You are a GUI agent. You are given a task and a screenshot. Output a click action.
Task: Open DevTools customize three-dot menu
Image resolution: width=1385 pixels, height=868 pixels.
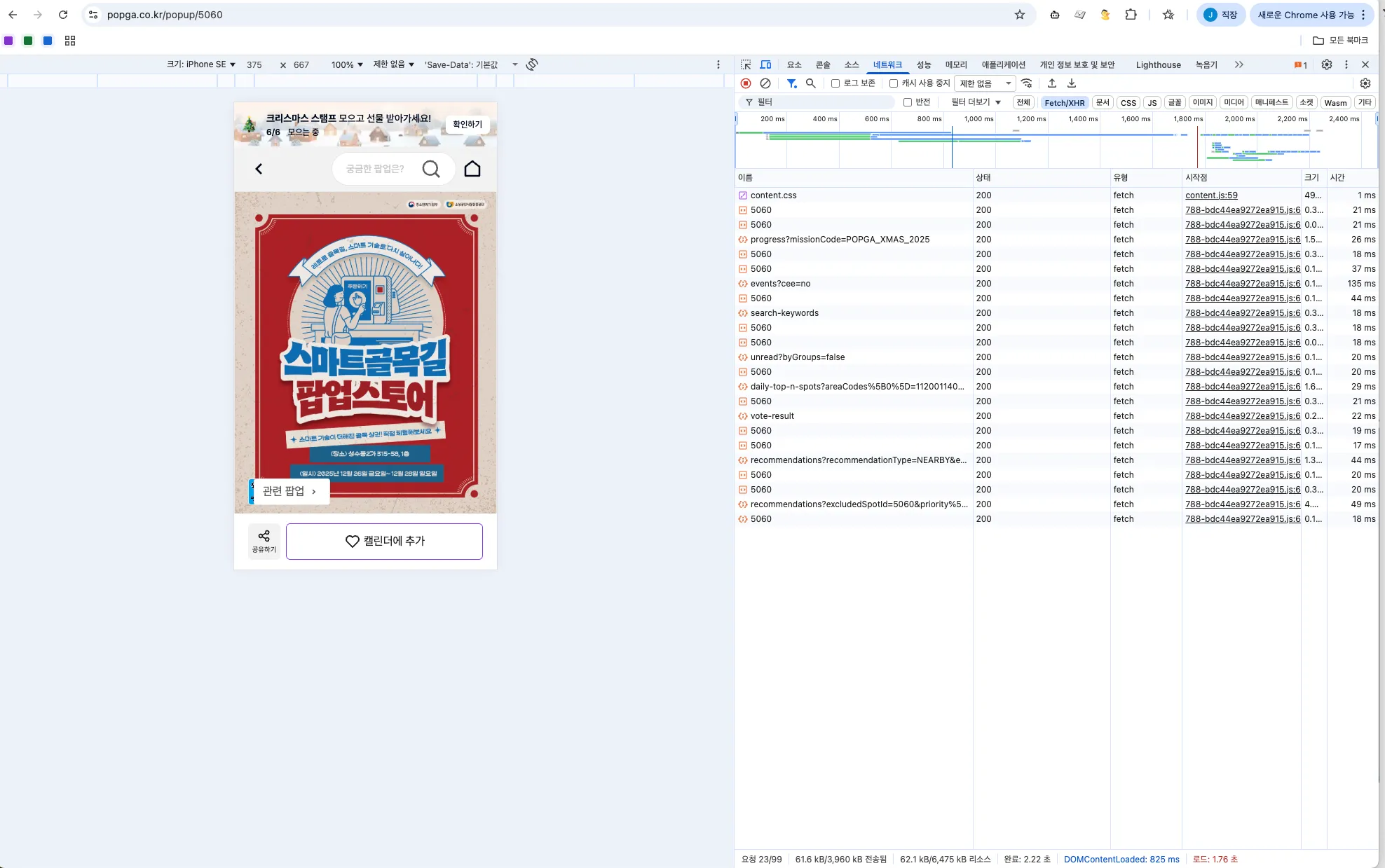[1346, 64]
